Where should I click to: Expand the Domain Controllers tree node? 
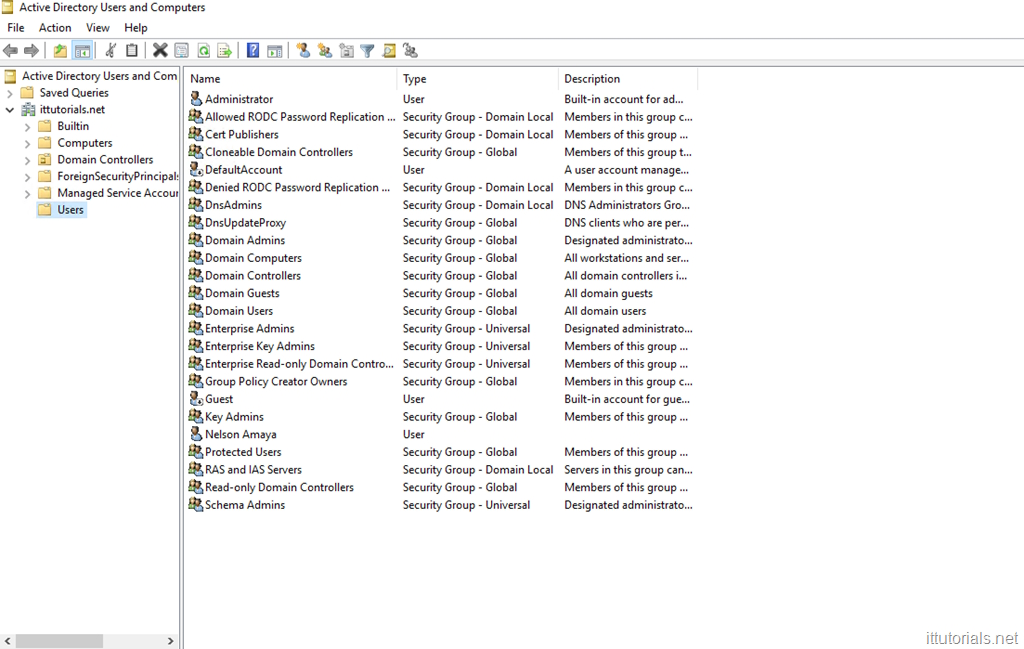click(27, 160)
